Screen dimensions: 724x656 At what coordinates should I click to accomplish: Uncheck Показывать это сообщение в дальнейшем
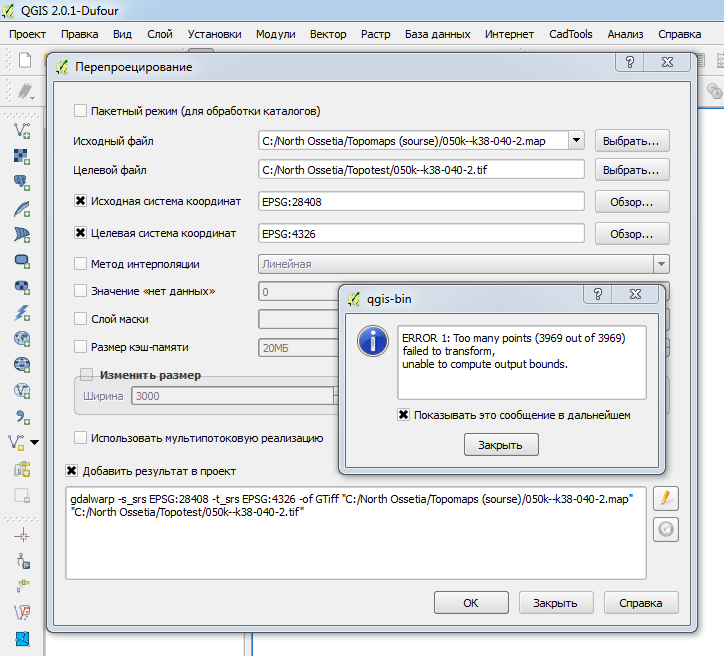click(x=404, y=415)
